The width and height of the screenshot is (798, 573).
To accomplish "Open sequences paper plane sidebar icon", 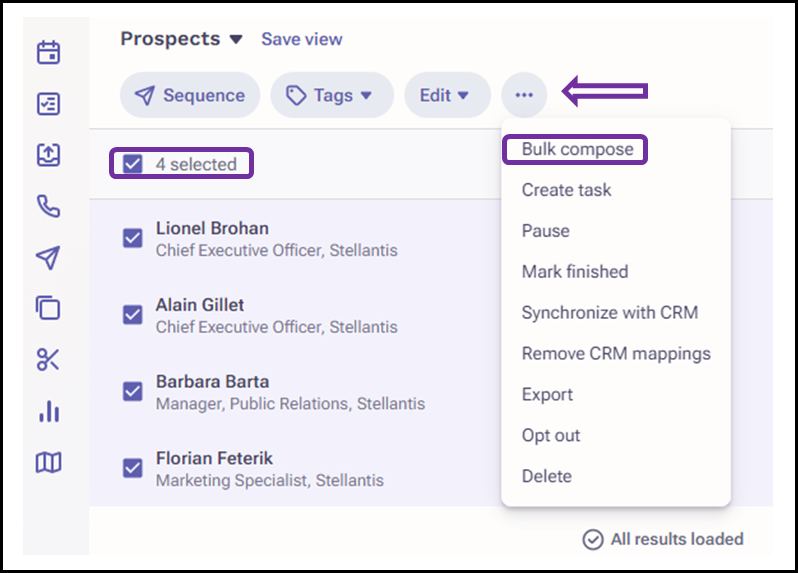I will (48, 257).
